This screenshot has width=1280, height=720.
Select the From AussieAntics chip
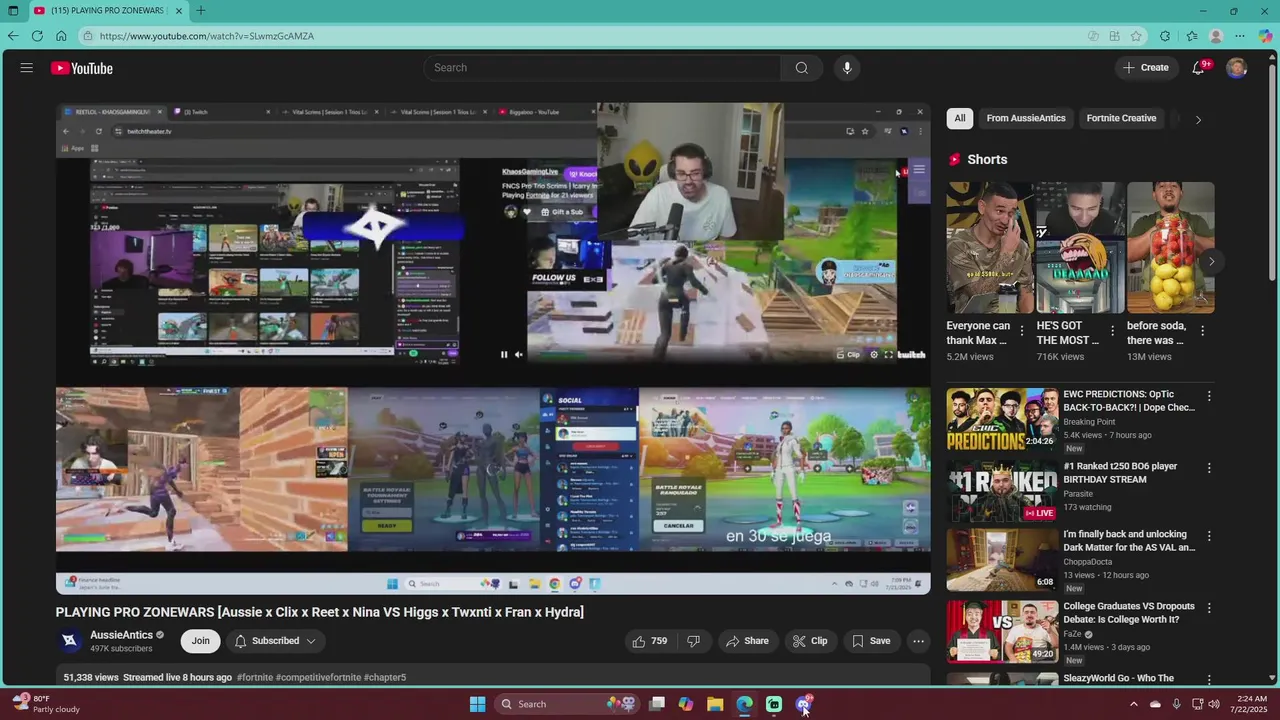click(x=1026, y=118)
